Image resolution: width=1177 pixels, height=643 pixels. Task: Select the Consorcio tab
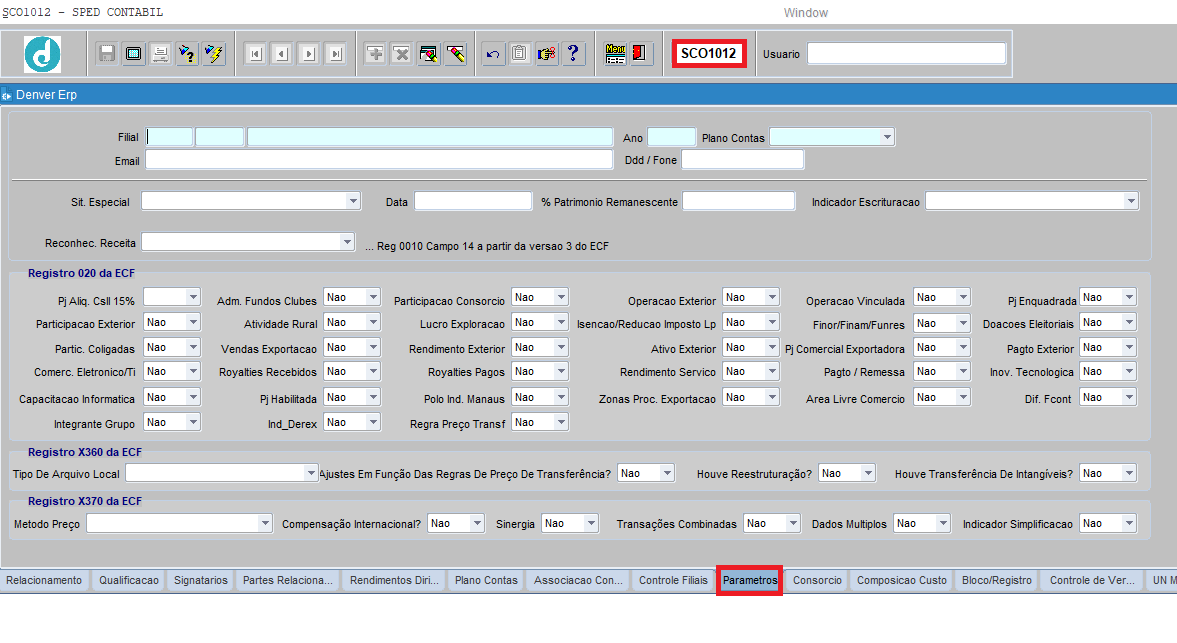tap(817, 580)
